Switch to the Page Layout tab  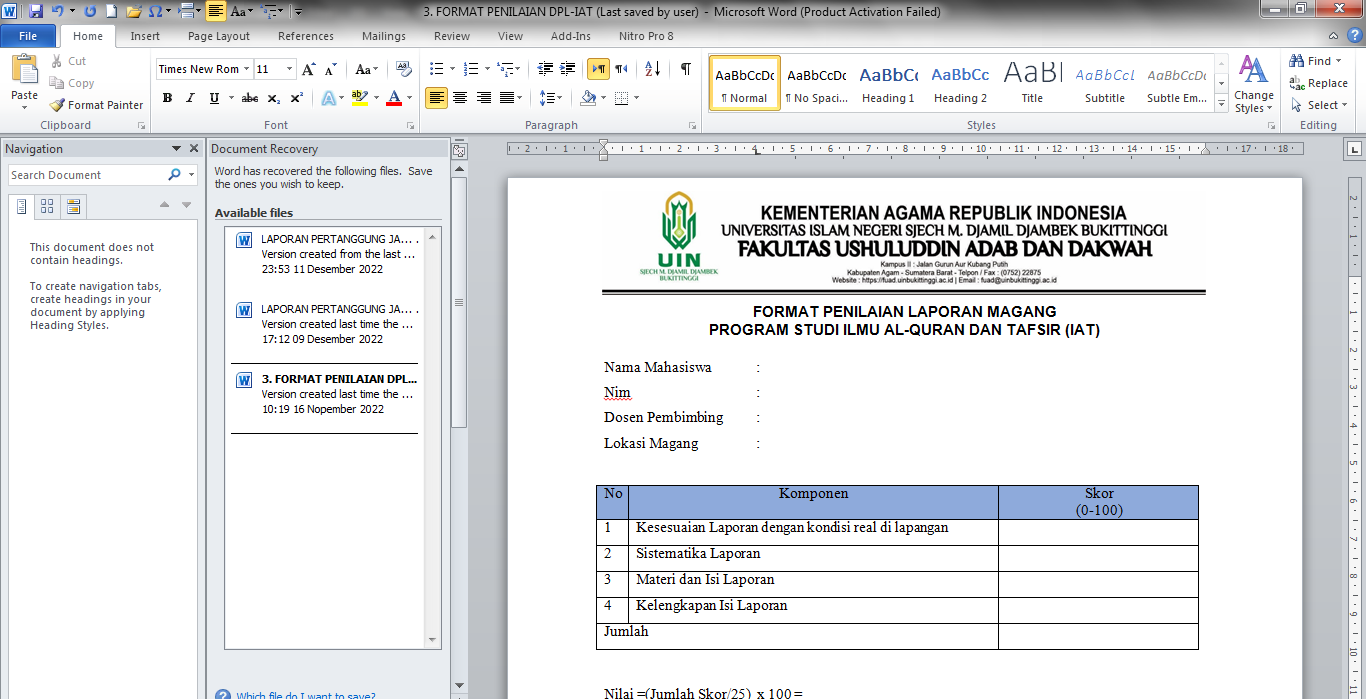[x=219, y=36]
